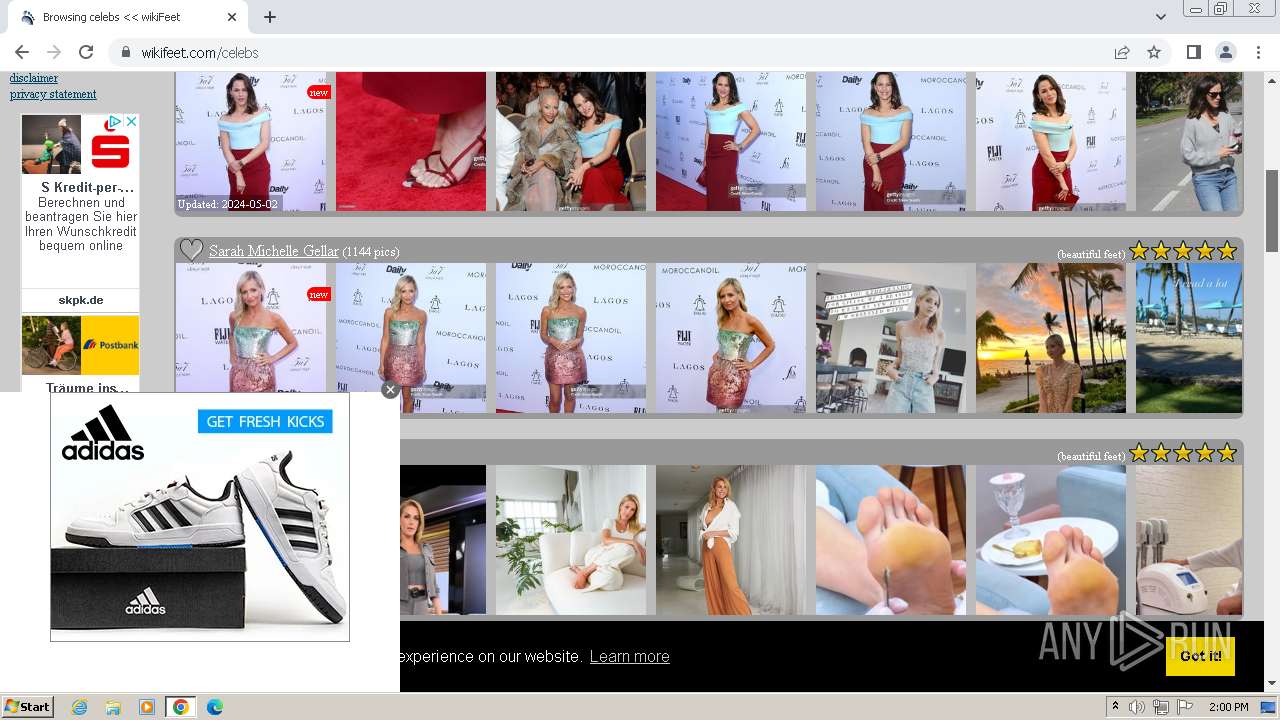Click Sarah Michelle Gellar's five-star rating
This screenshot has width=1280, height=720.
coord(1184,251)
